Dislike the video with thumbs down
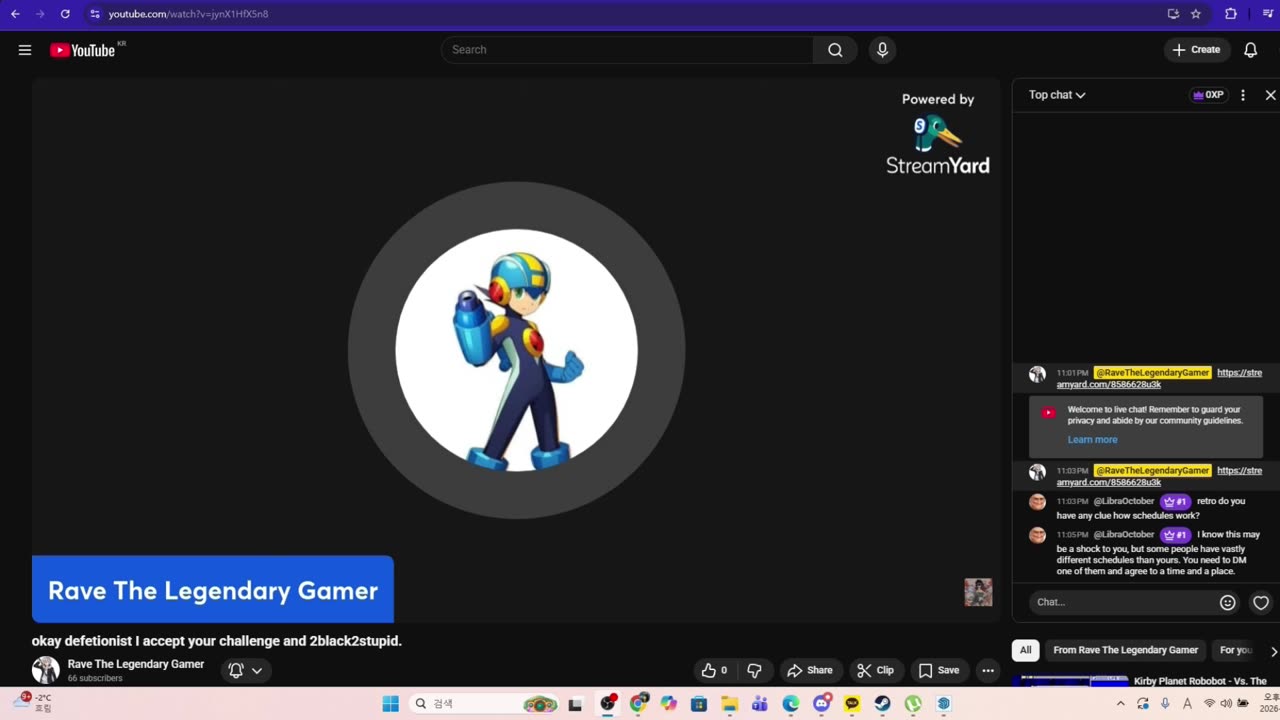The image size is (1280, 720). click(755, 670)
